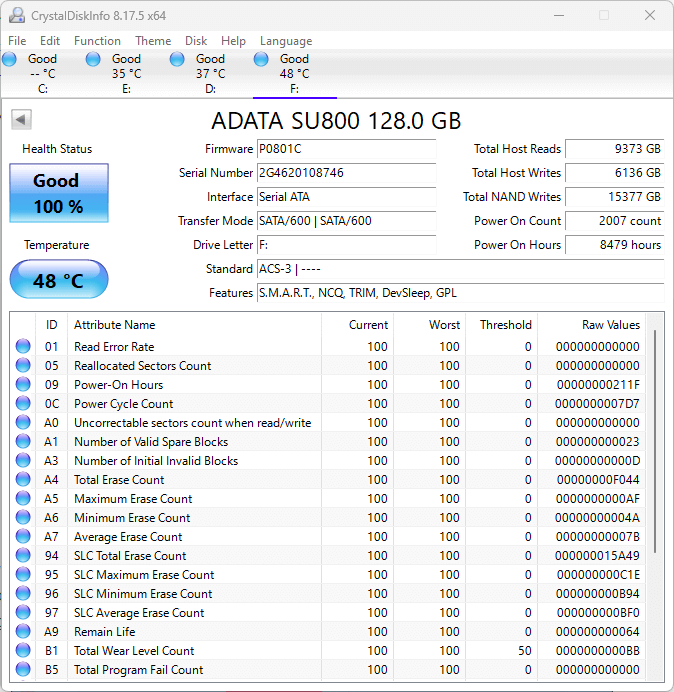This screenshot has width=674, height=692.
Task: Click the 48 °C temperature button
Action: [x=59, y=280]
